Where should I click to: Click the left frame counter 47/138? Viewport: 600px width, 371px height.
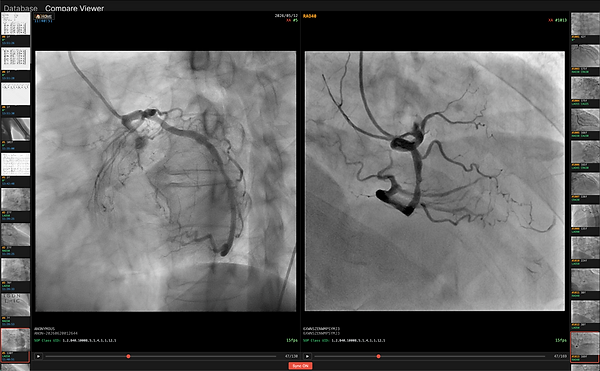click(x=291, y=356)
